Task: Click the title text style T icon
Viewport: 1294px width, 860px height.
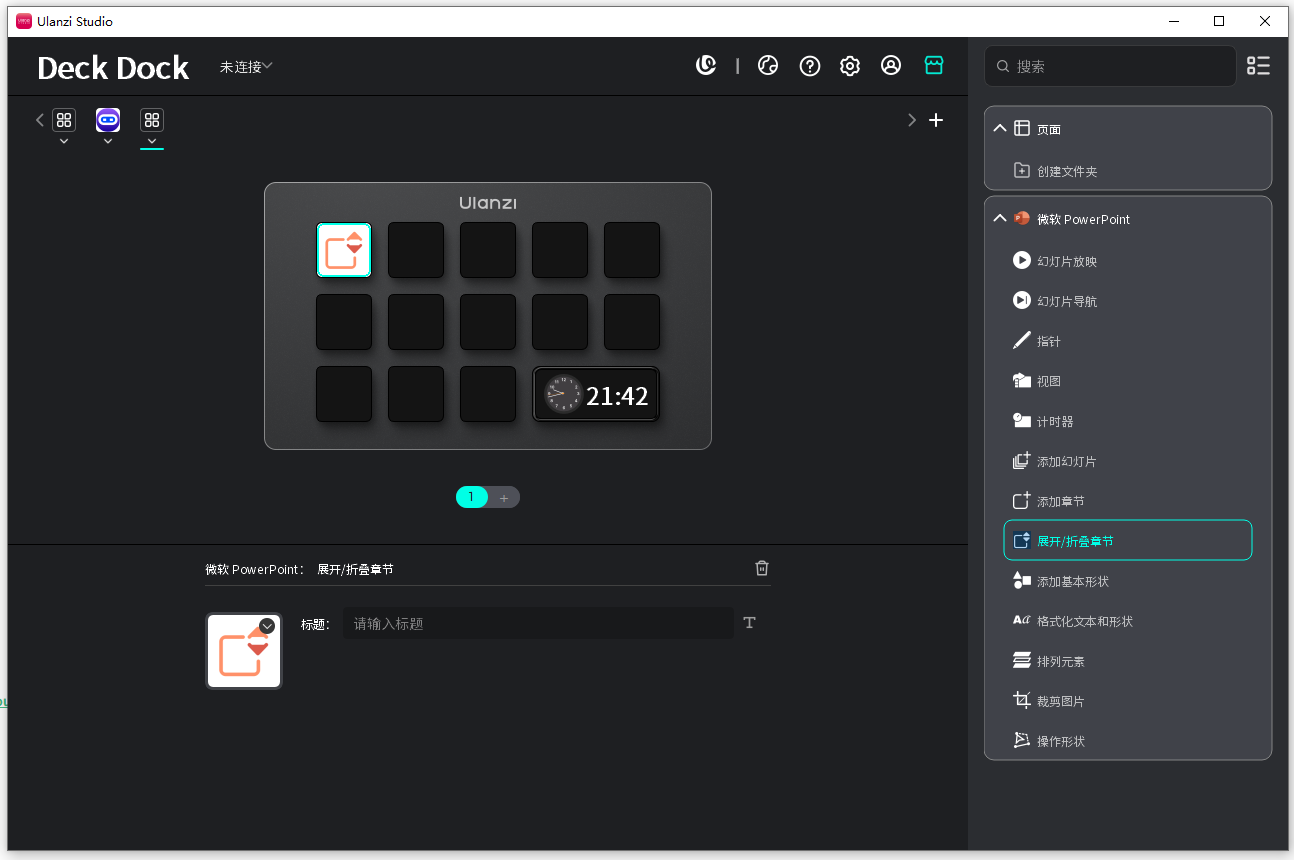Action: coord(750,623)
